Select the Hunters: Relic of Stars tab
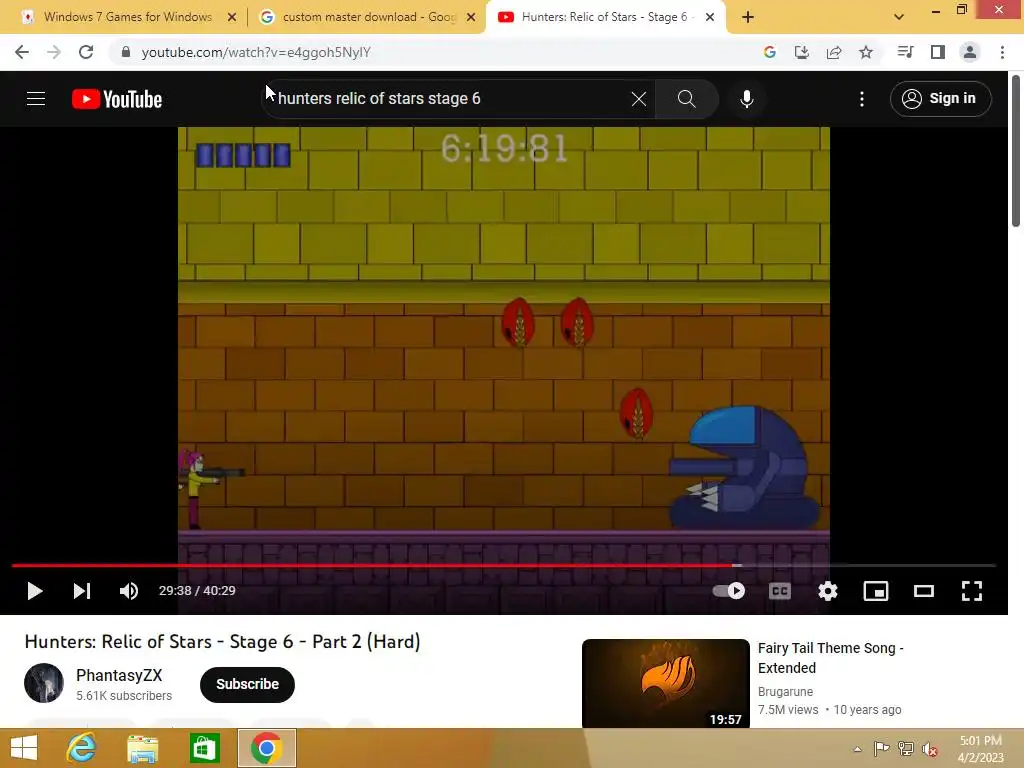 point(604,17)
